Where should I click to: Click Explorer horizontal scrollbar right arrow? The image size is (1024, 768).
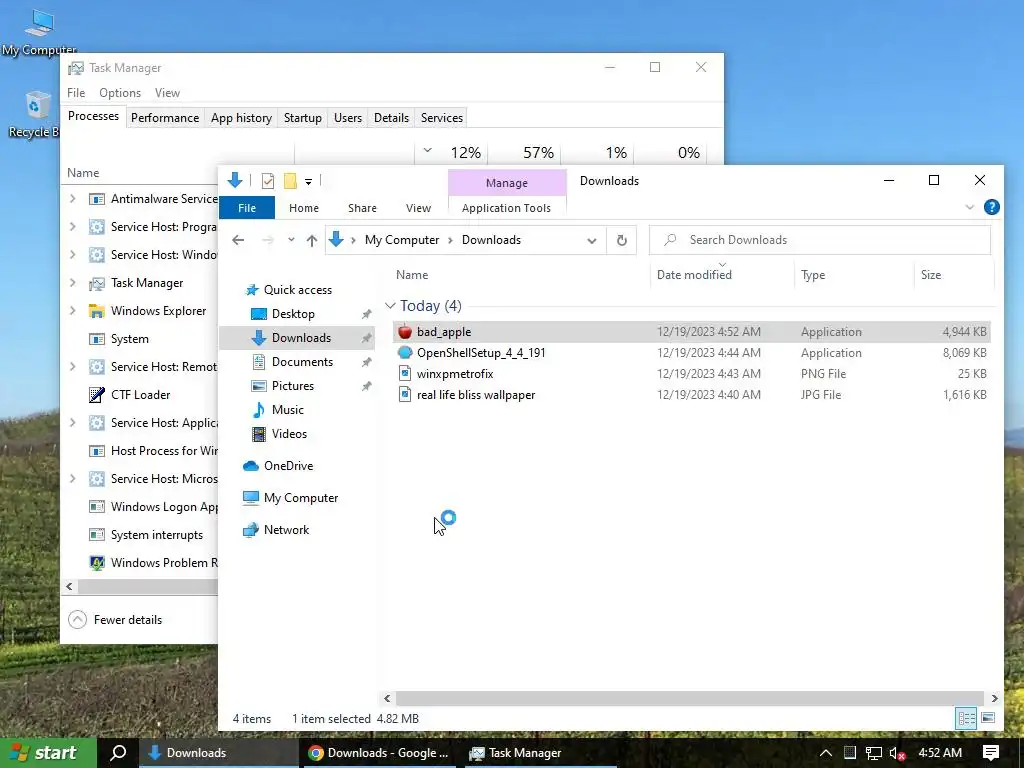point(994,698)
